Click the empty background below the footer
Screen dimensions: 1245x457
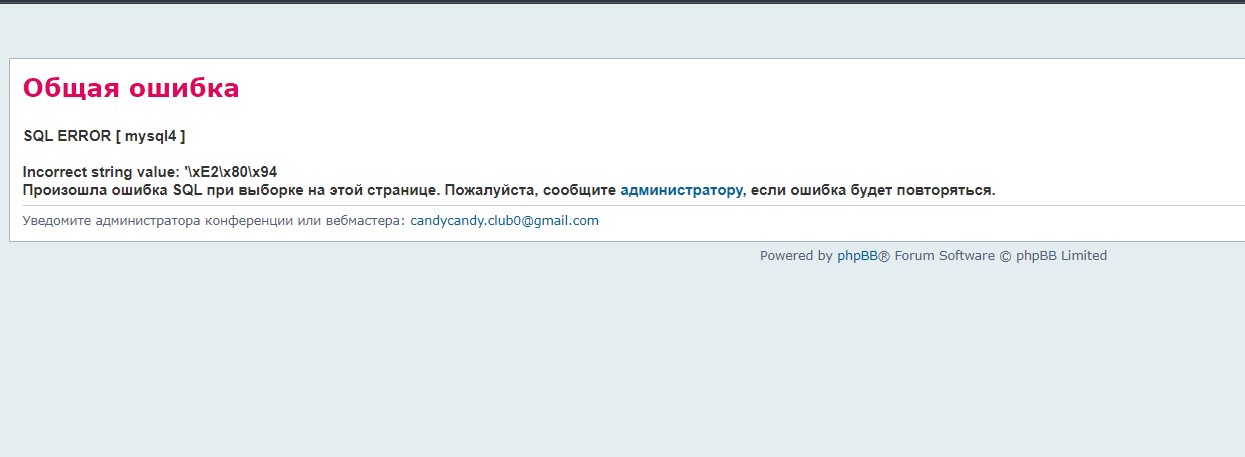pos(622,360)
